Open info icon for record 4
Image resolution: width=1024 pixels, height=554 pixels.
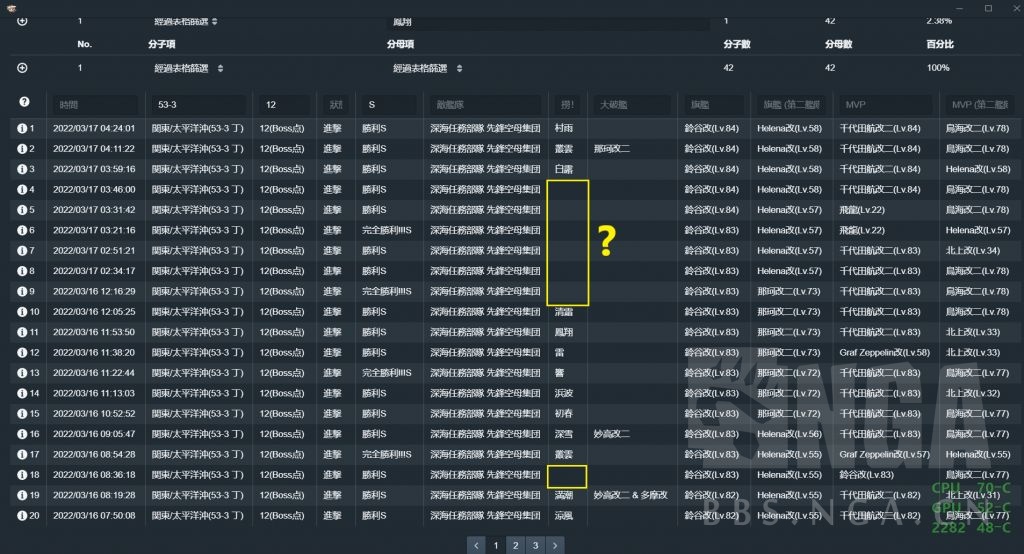pyautogui.click(x=22, y=189)
